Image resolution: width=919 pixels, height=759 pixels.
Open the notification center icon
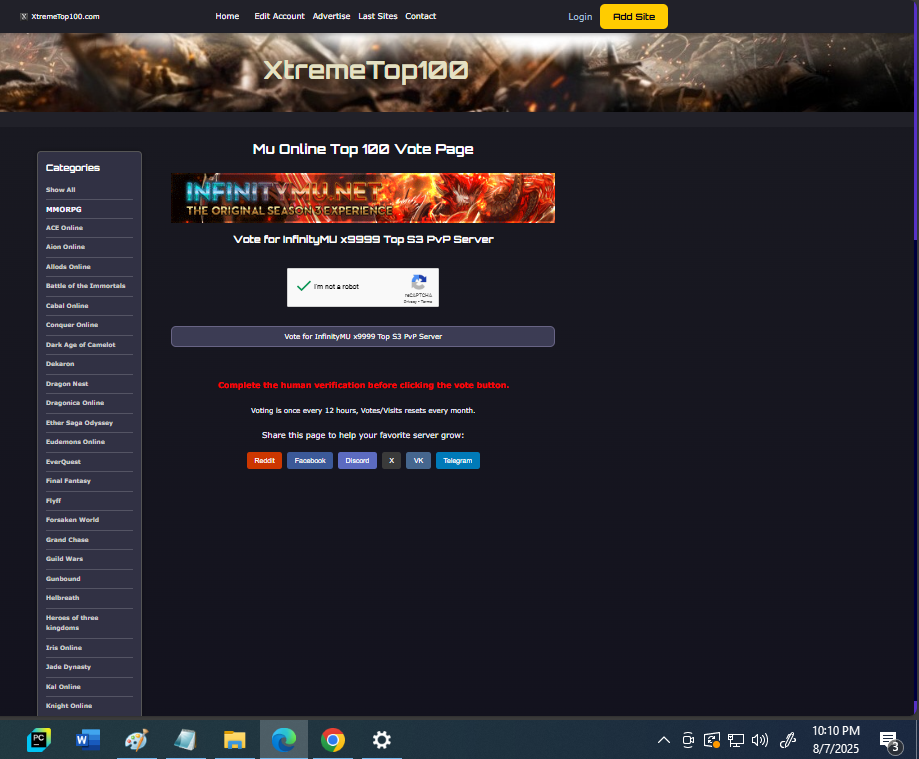pyautogui.click(x=889, y=741)
